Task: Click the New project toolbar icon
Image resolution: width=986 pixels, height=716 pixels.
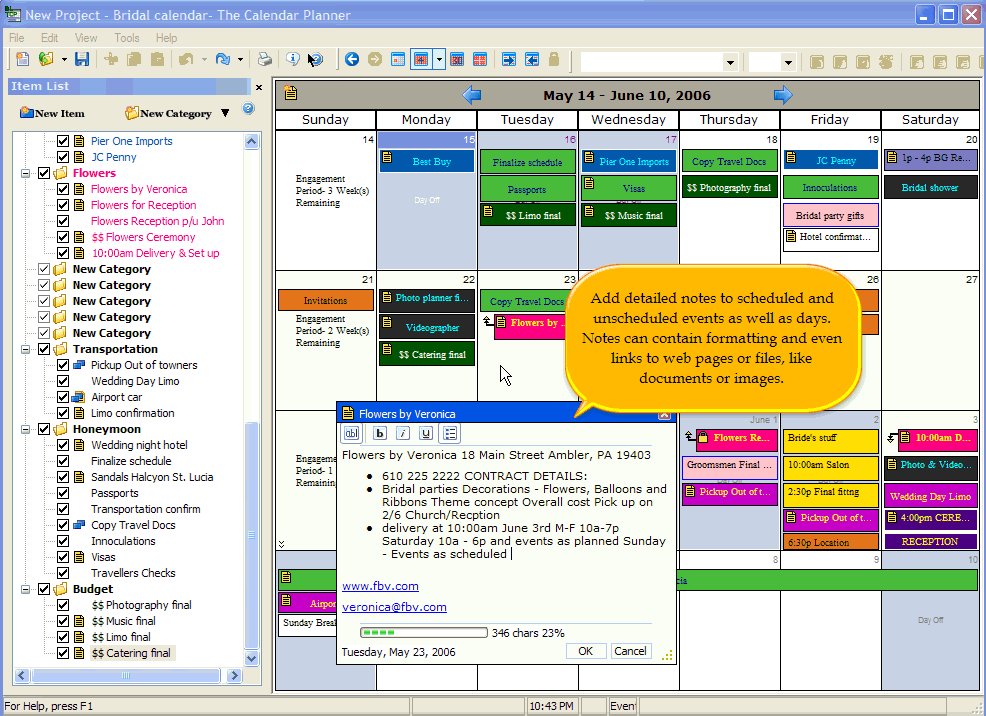Action: [x=23, y=60]
